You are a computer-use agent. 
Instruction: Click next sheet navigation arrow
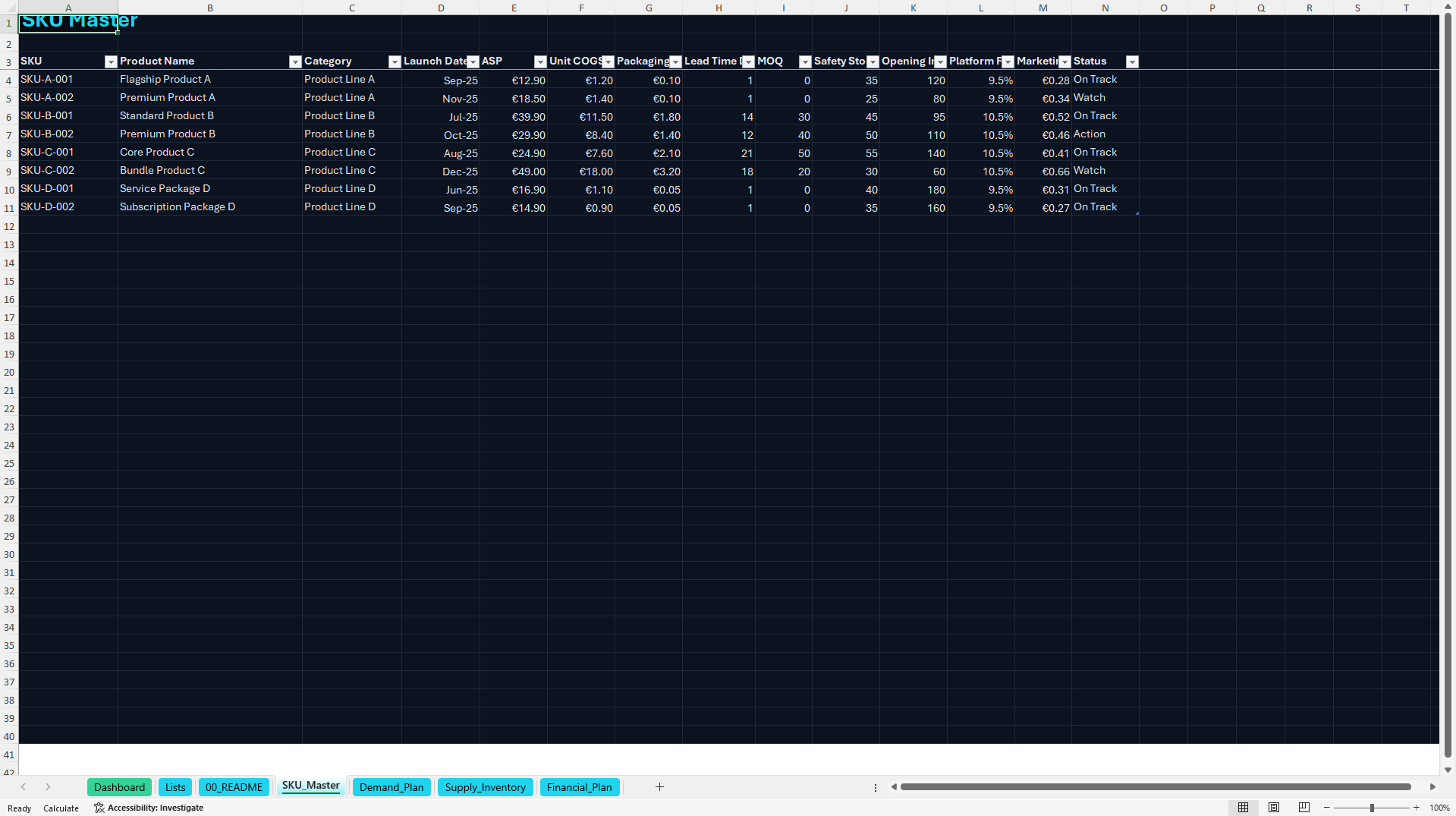(x=48, y=787)
